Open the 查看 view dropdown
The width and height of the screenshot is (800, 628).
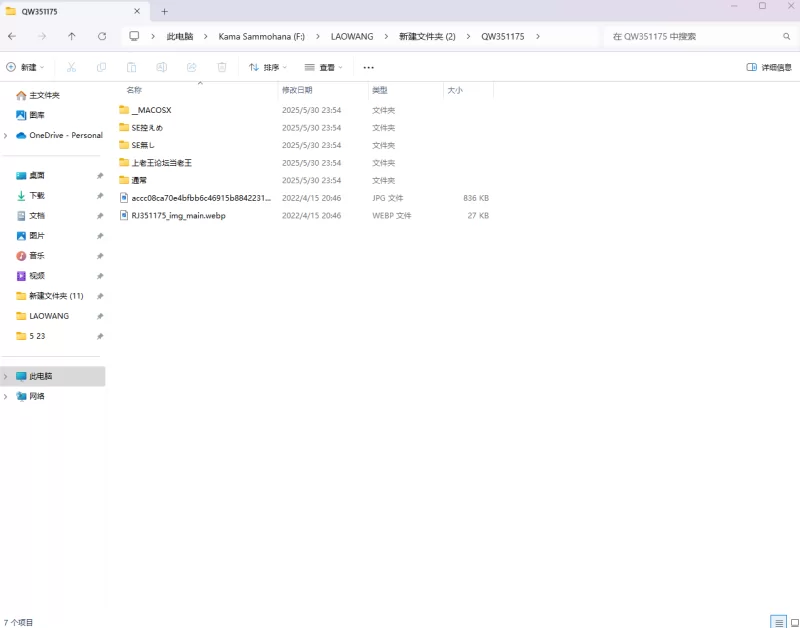(323, 67)
